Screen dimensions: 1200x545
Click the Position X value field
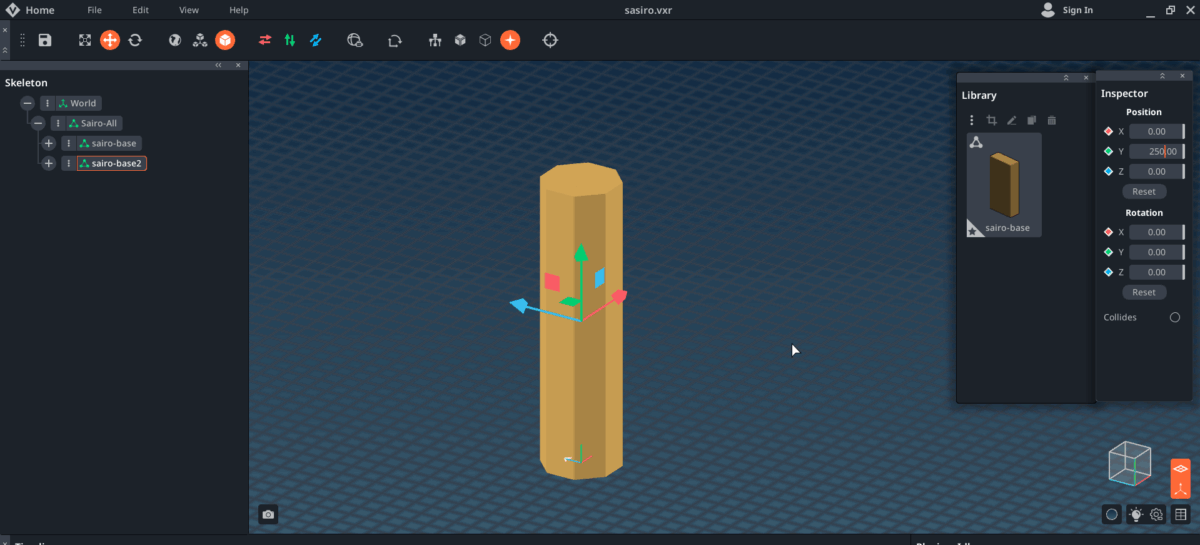(x=1157, y=131)
